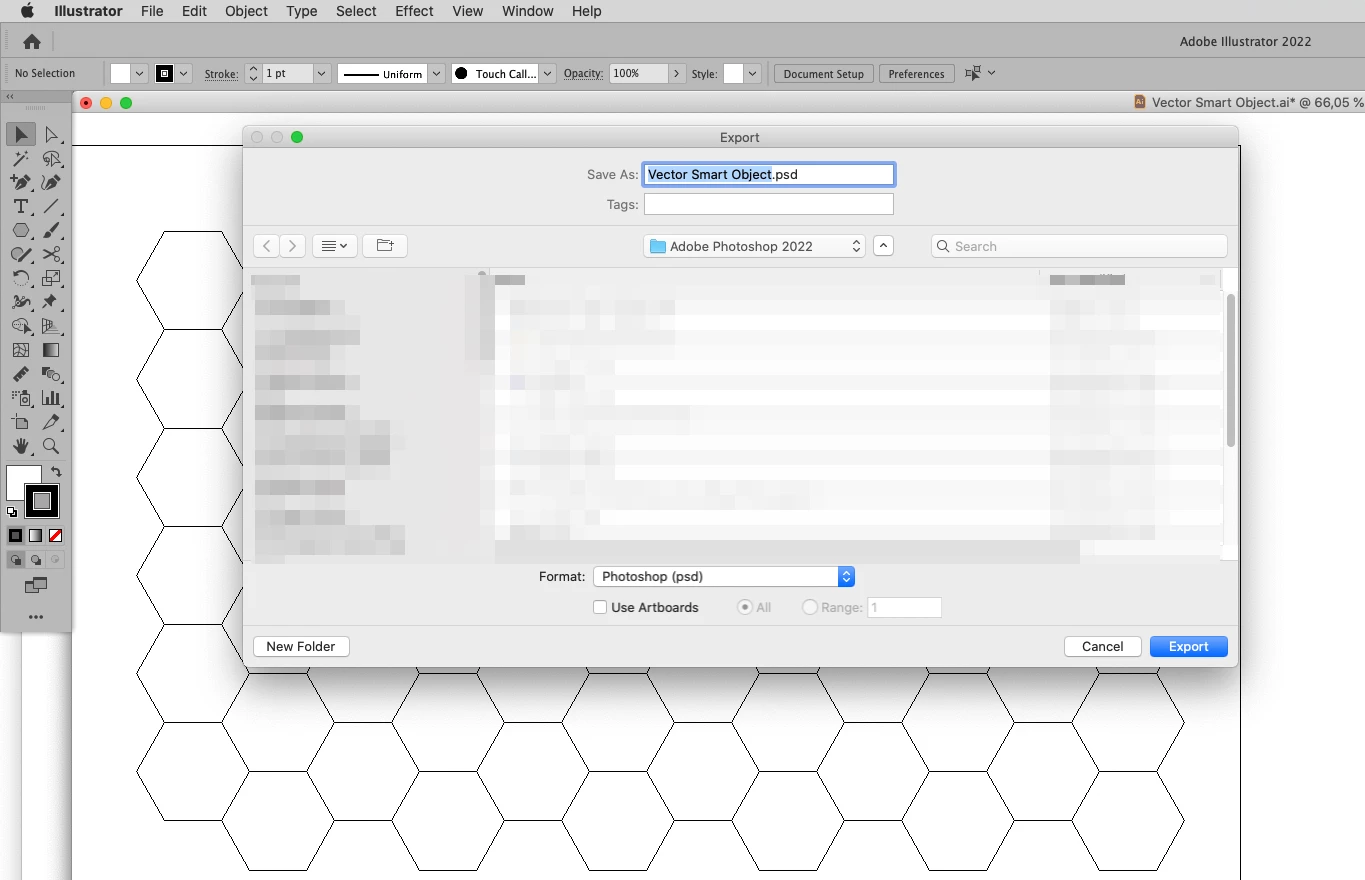Screen dimensions: 1365x880
Task: Open the Edit menu
Action: tap(194, 11)
